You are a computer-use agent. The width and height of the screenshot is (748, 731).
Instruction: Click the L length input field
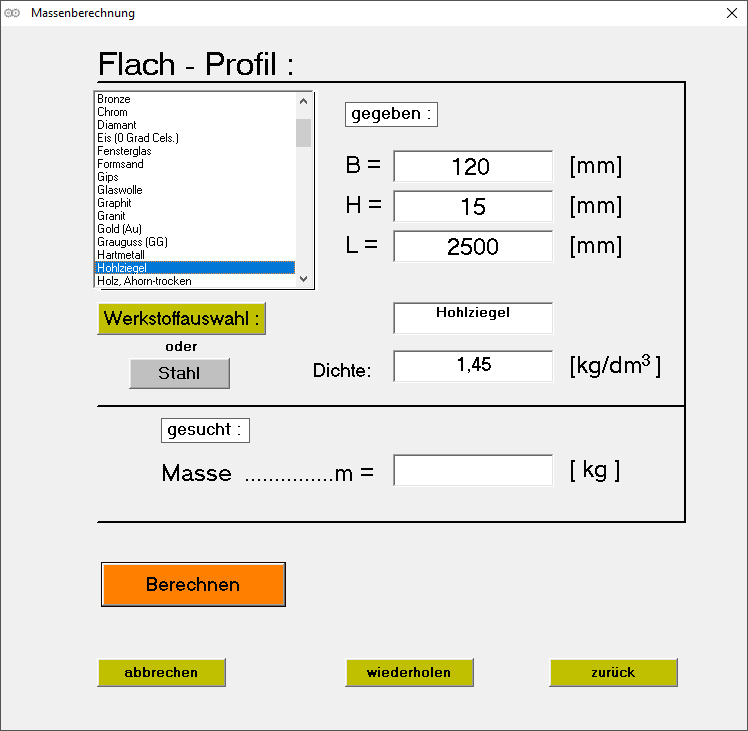point(472,246)
